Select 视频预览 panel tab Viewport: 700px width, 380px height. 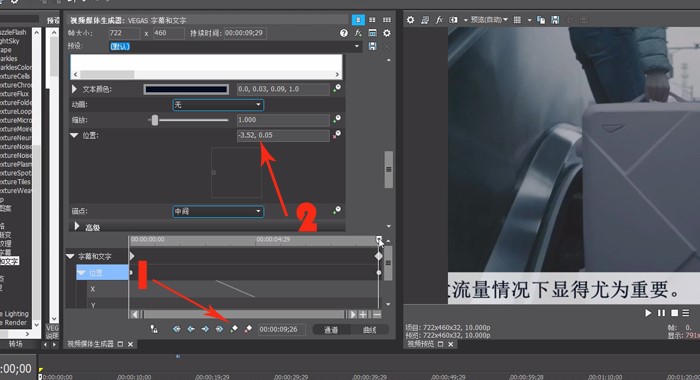(421, 344)
